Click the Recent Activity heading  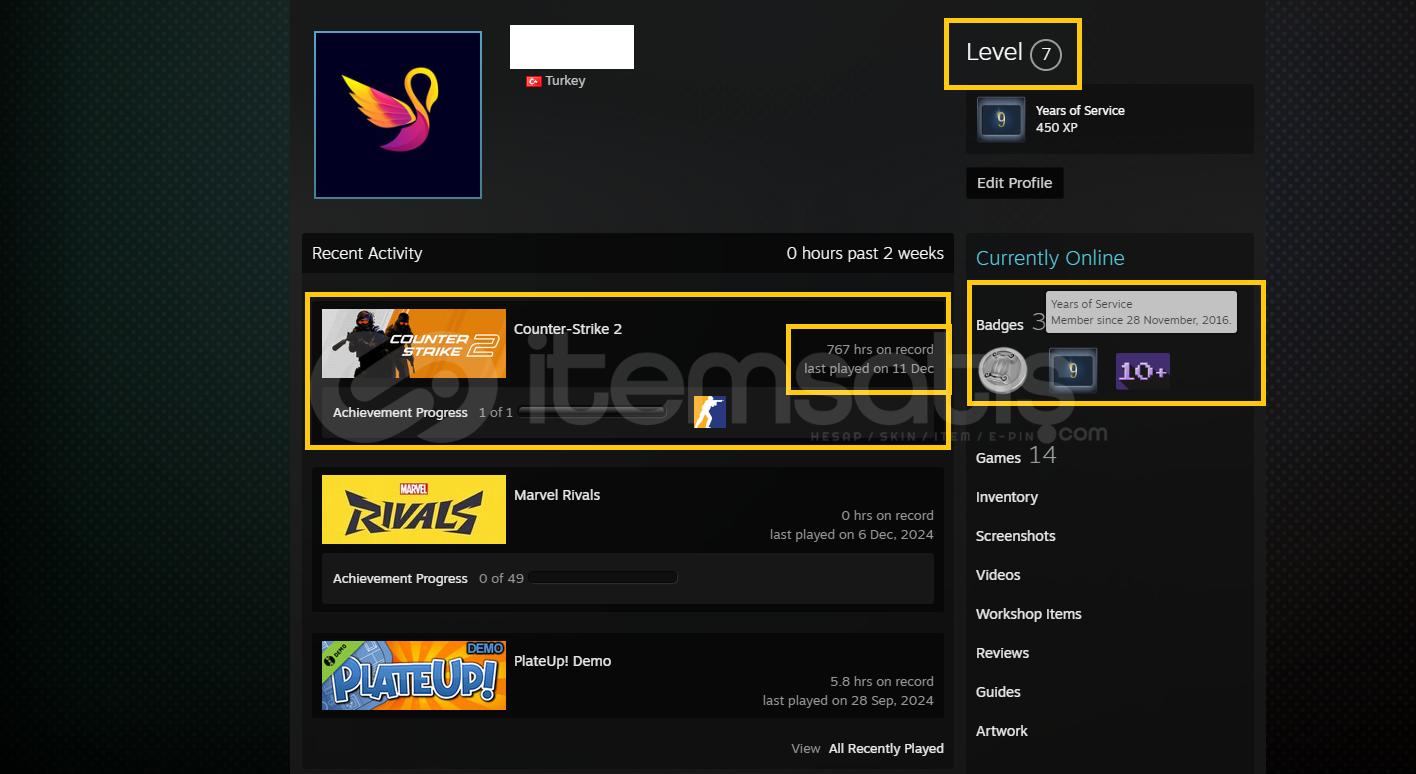click(x=367, y=253)
